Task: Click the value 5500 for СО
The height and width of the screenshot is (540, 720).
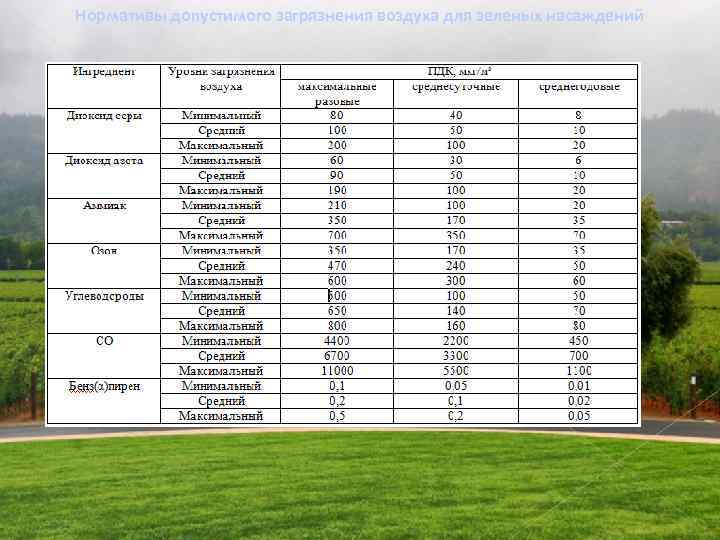Action: point(456,371)
